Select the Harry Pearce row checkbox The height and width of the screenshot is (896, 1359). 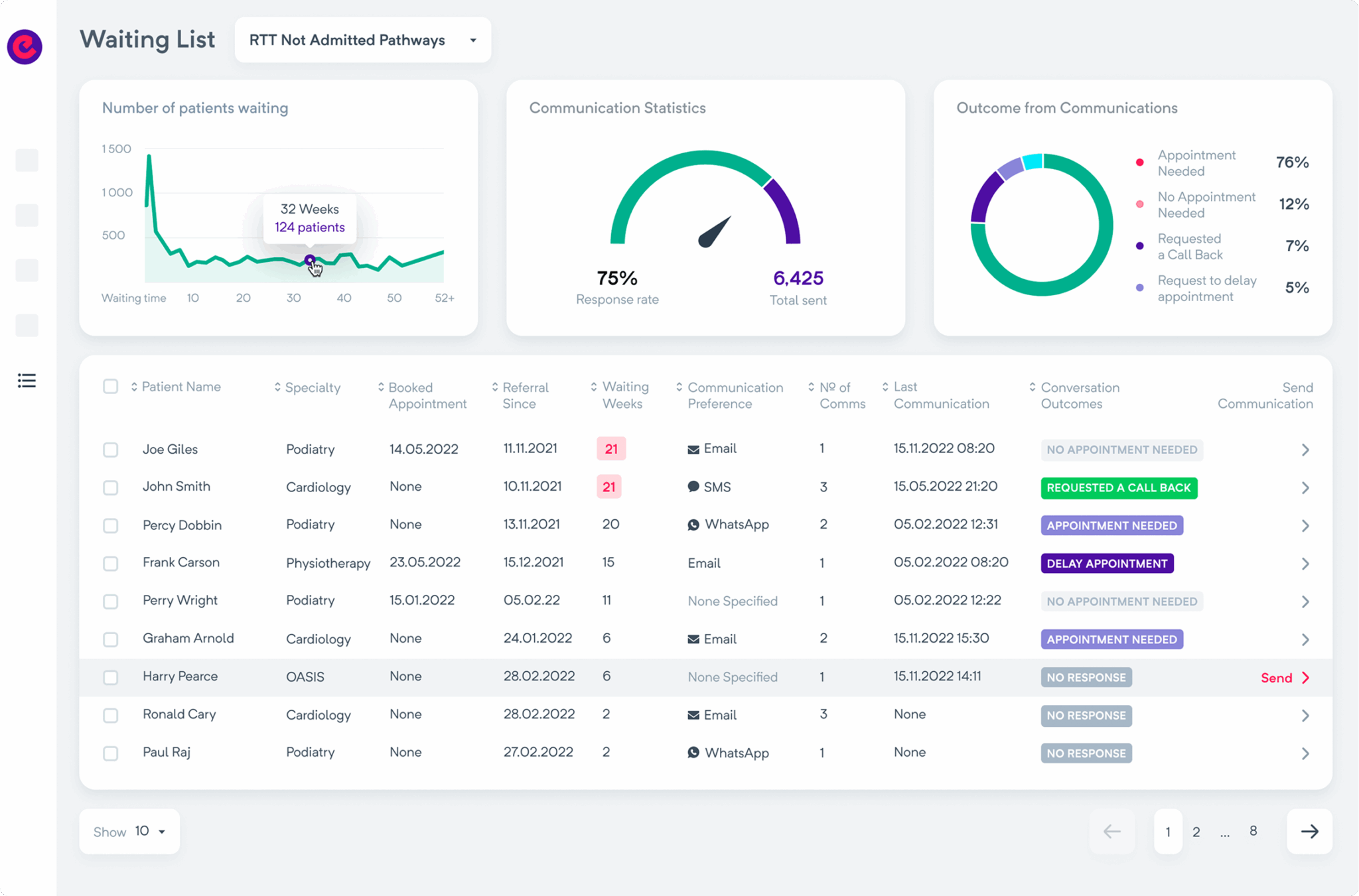[111, 677]
